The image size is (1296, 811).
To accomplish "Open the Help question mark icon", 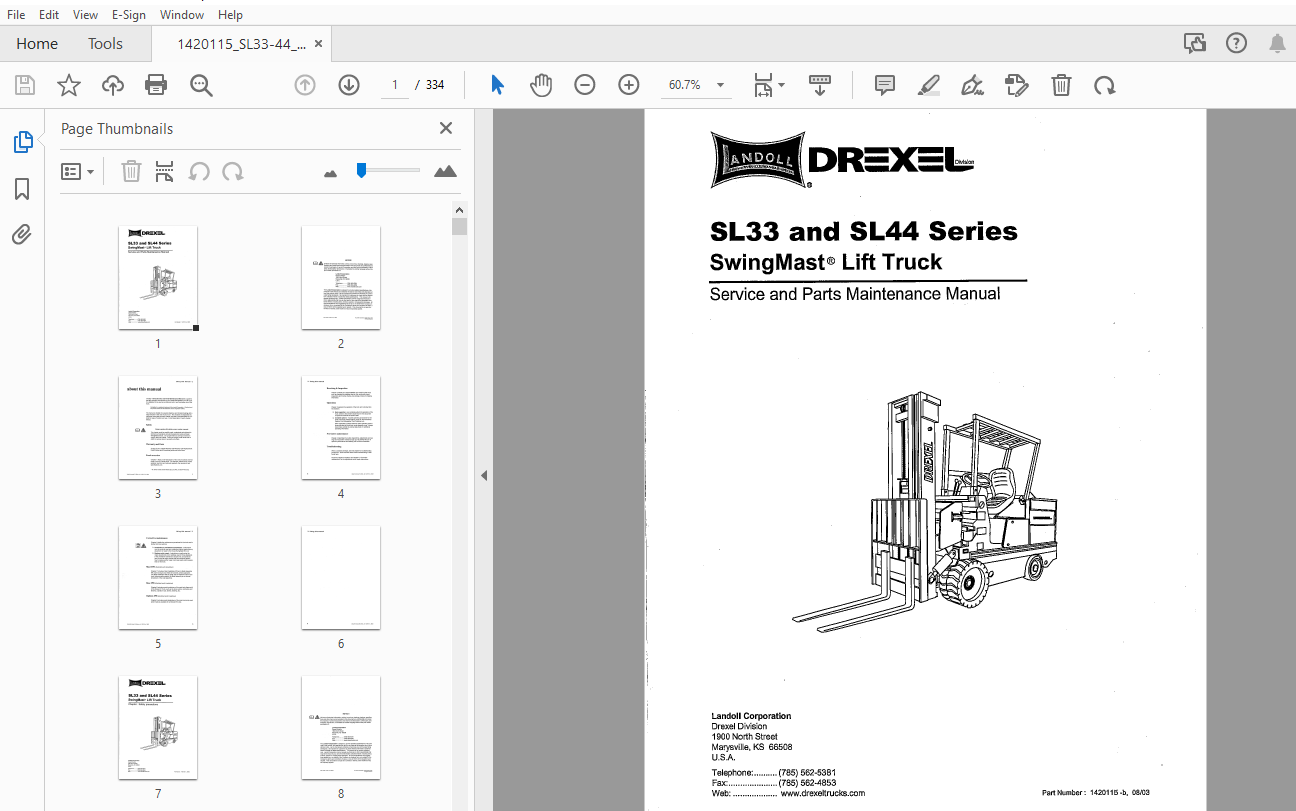I will click(x=1237, y=43).
